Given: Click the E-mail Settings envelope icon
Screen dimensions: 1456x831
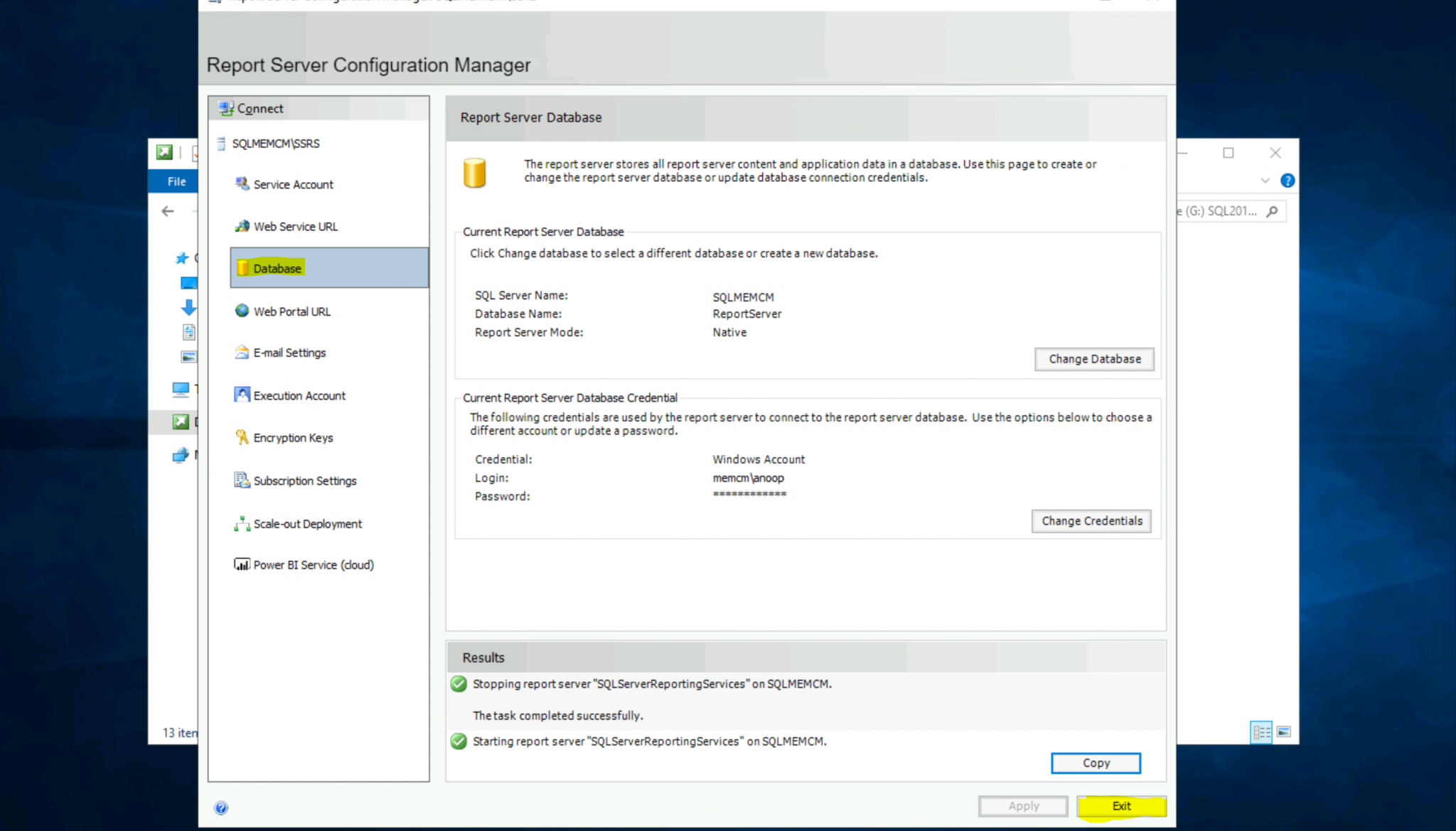Looking at the screenshot, I should (242, 353).
